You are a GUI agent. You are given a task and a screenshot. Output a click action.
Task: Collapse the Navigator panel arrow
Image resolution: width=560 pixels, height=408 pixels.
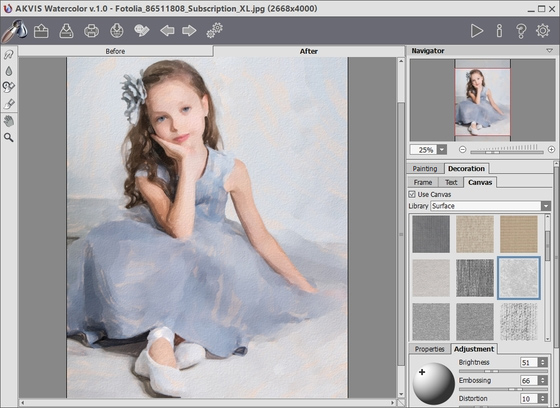550,51
